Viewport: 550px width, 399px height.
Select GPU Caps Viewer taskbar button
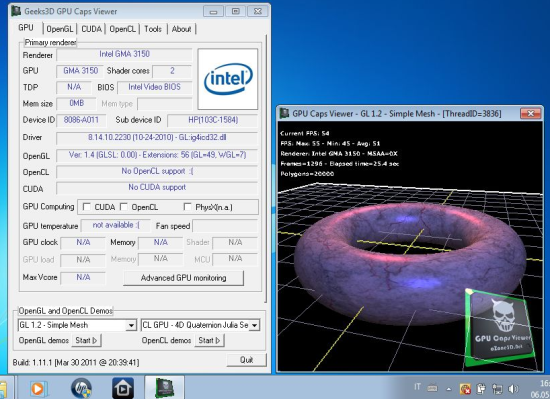coord(164,387)
